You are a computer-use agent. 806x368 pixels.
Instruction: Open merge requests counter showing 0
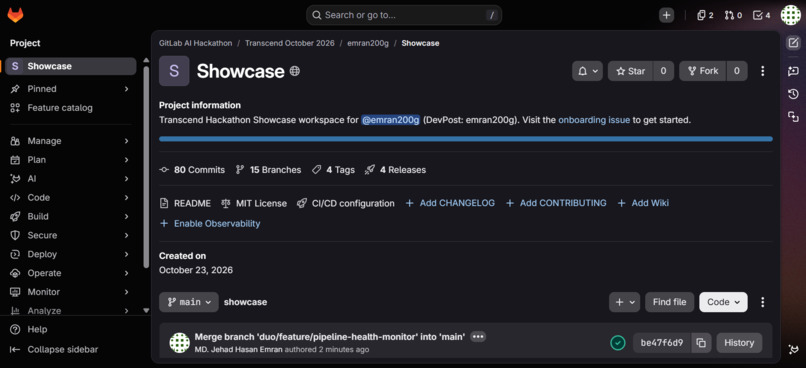pyautogui.click(x=733, y=15)
